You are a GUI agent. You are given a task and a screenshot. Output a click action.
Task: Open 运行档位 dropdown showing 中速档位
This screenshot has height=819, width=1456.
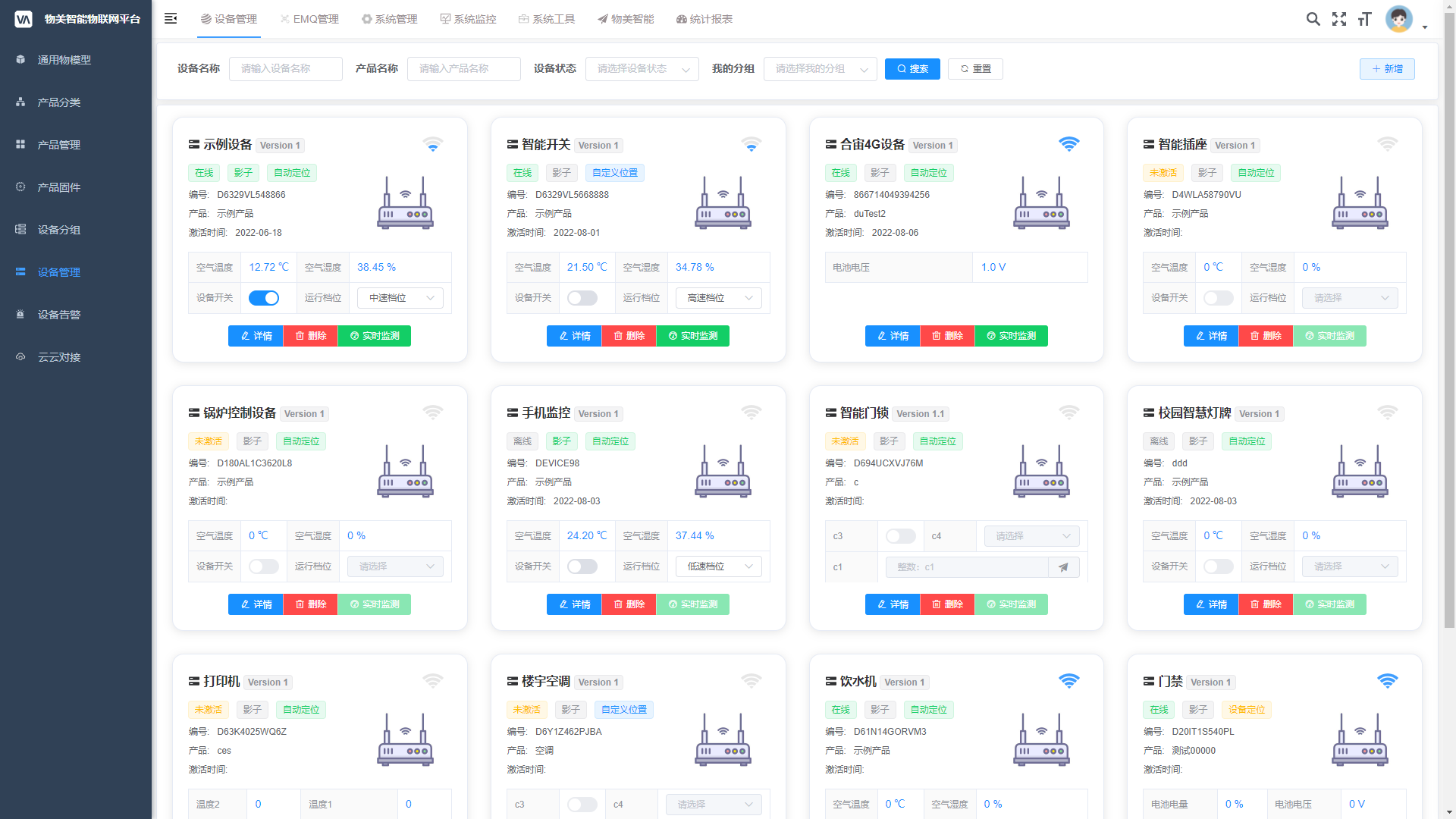[400, 298]
